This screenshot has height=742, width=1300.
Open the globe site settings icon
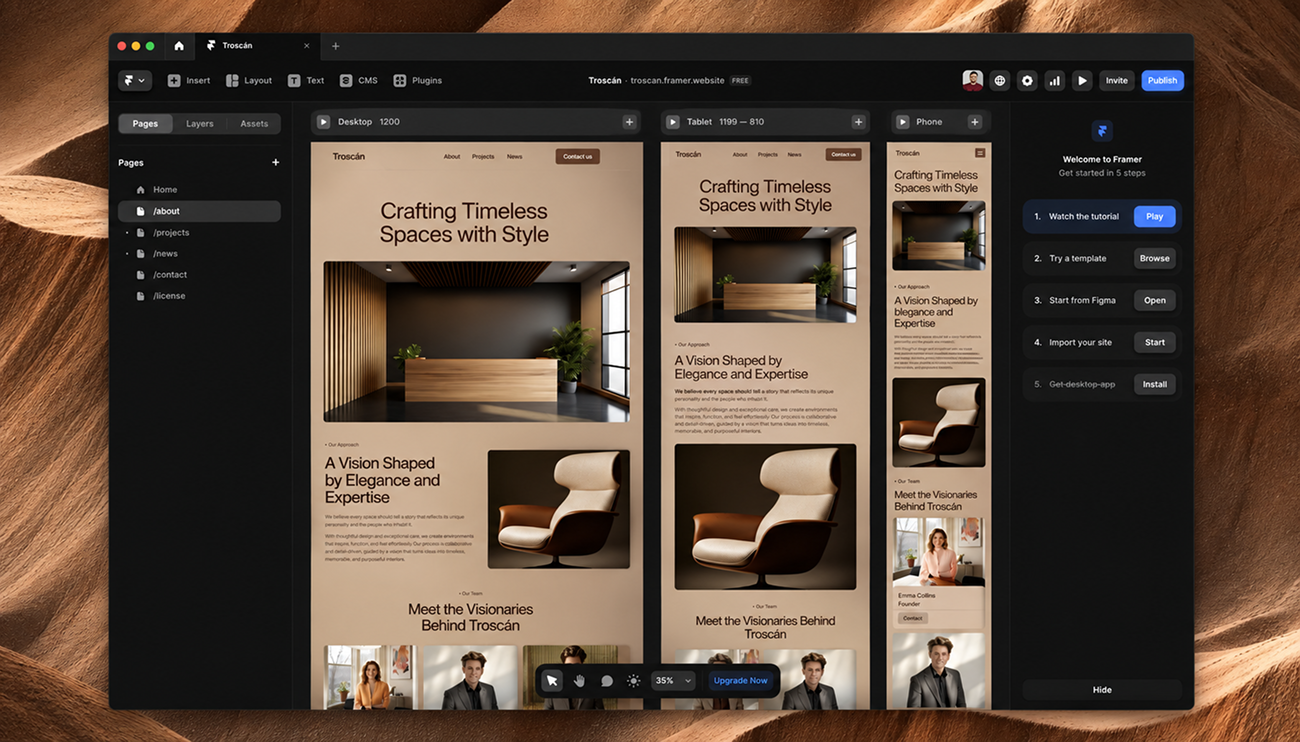(1000, 81)
